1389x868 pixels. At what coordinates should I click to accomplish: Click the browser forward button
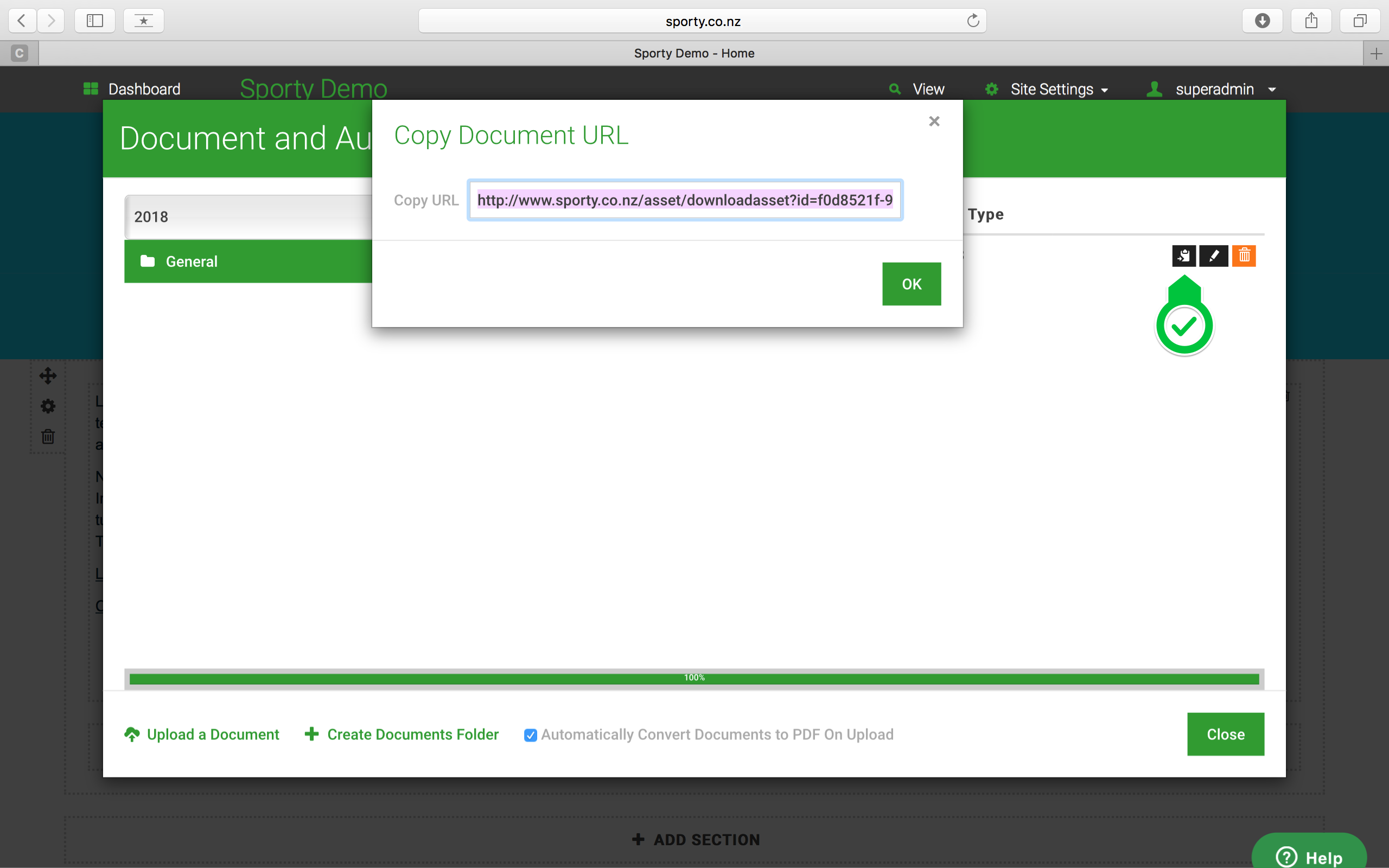point(51,21)
